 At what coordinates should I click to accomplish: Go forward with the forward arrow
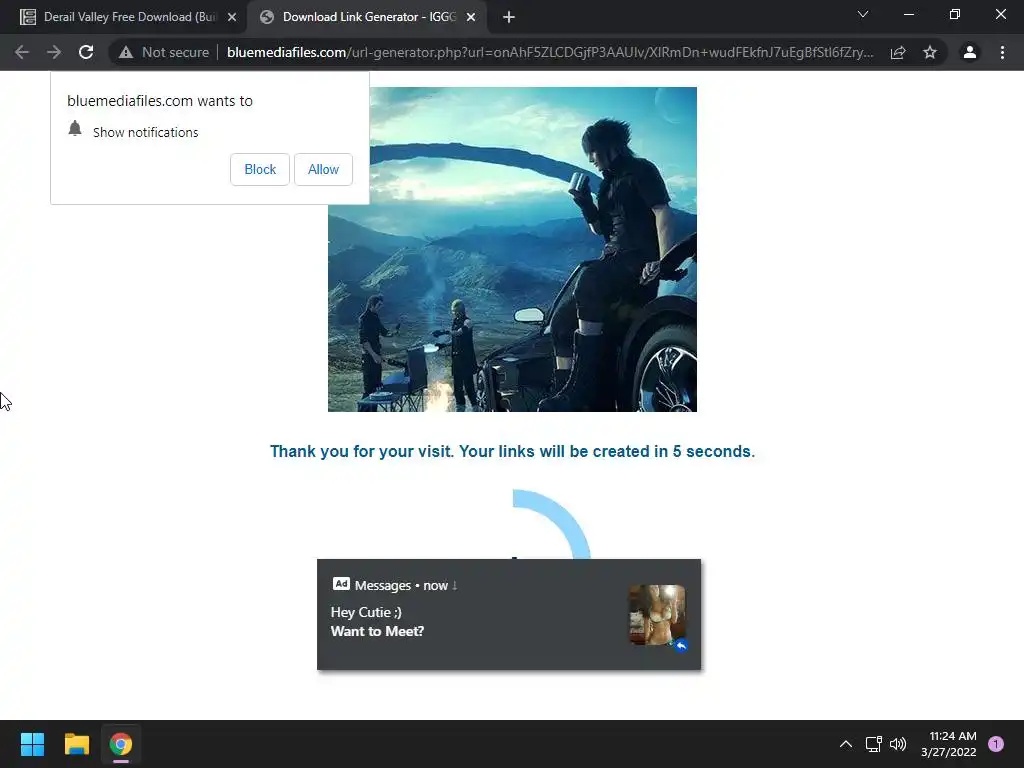pyautogui.click(x=54, y=52)
